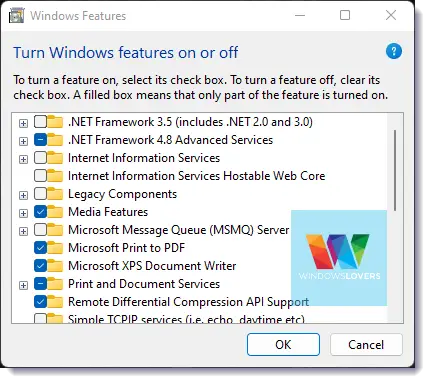Viewport: 430px width, 383px height.
Task: Click the OK button
Action: [x=283, y=344]
